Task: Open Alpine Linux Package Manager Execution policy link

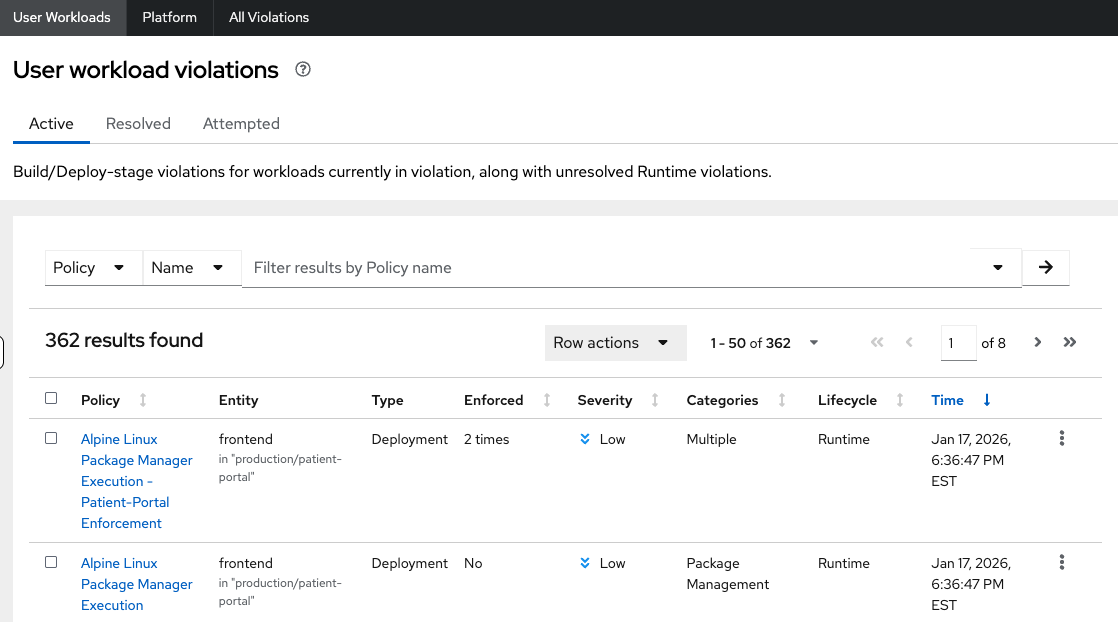Action: (136, 584)
